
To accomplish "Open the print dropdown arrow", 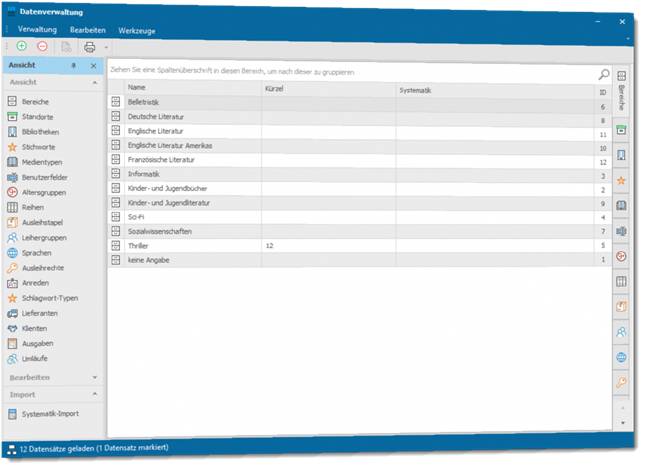I will coord(106,47).
